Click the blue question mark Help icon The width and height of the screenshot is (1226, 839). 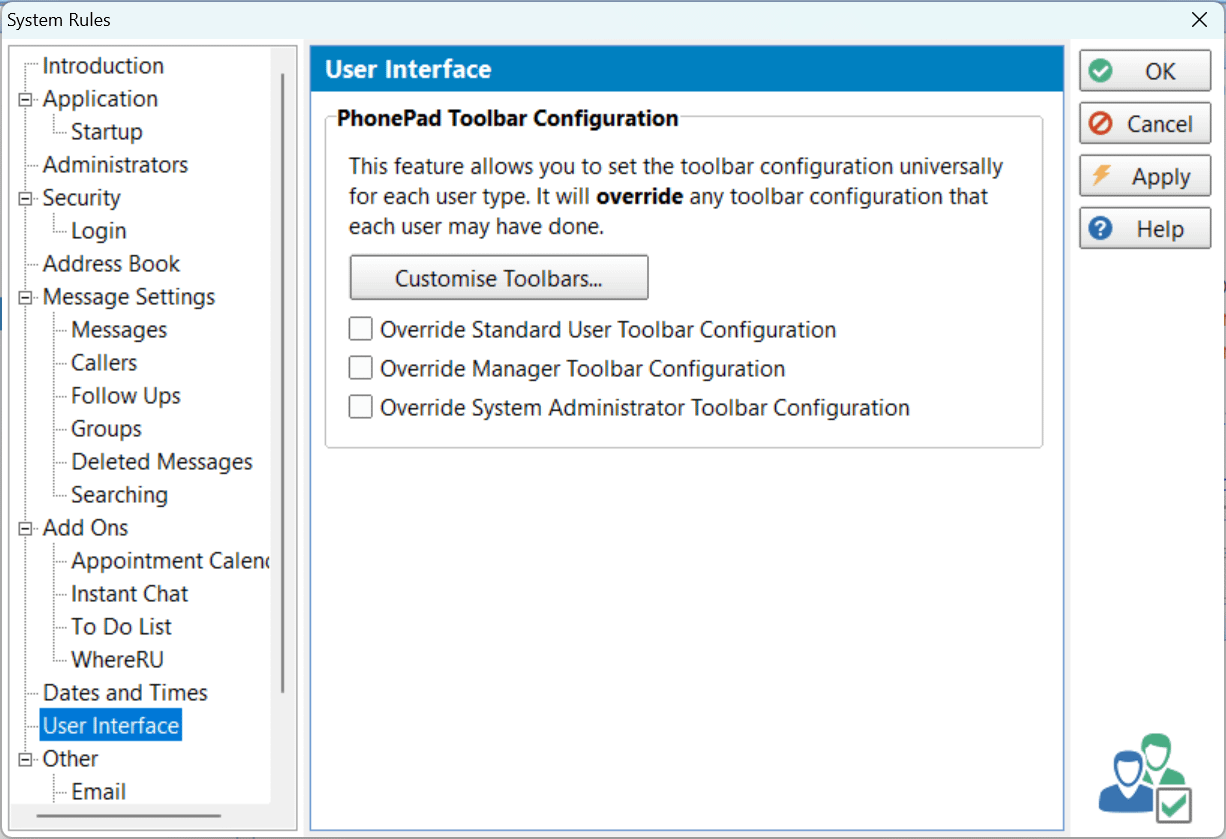point(1101,229)
